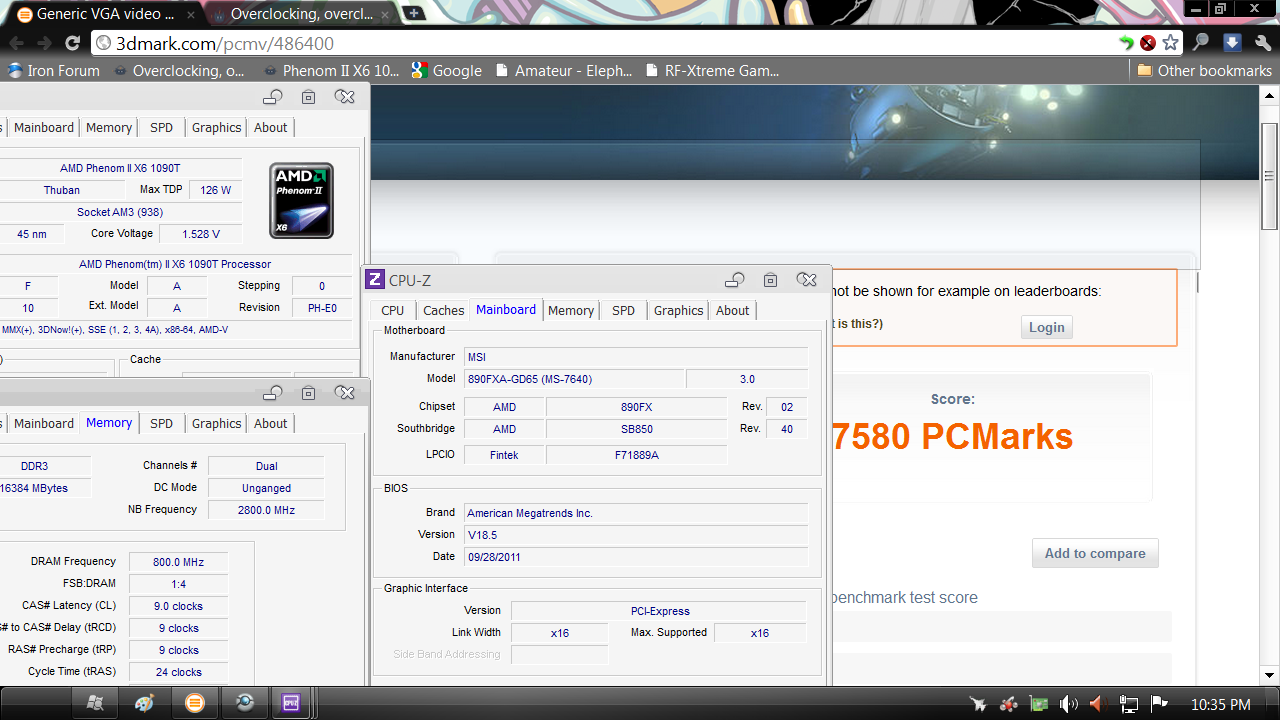Select Mainboard tab in front CPU-Z window
The height and width of the screenshot is (720, 1280).
click(x=506, y=310)
